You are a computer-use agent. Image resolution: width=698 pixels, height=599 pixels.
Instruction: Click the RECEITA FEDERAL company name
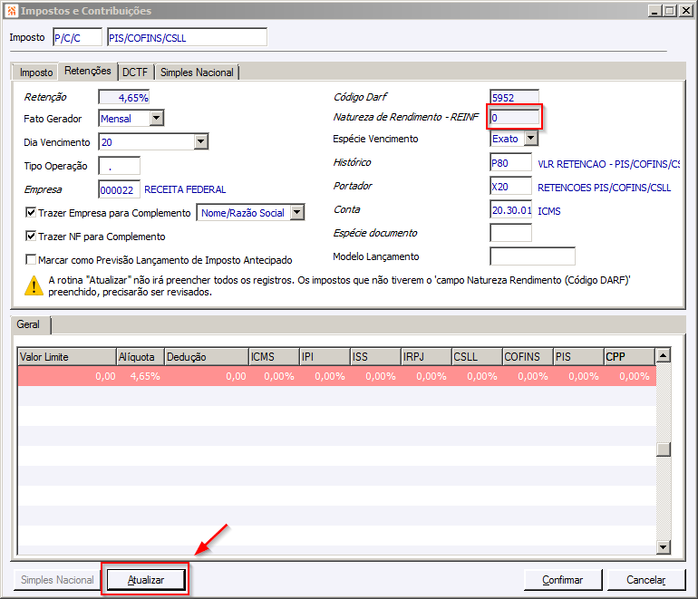click(185, 190)
